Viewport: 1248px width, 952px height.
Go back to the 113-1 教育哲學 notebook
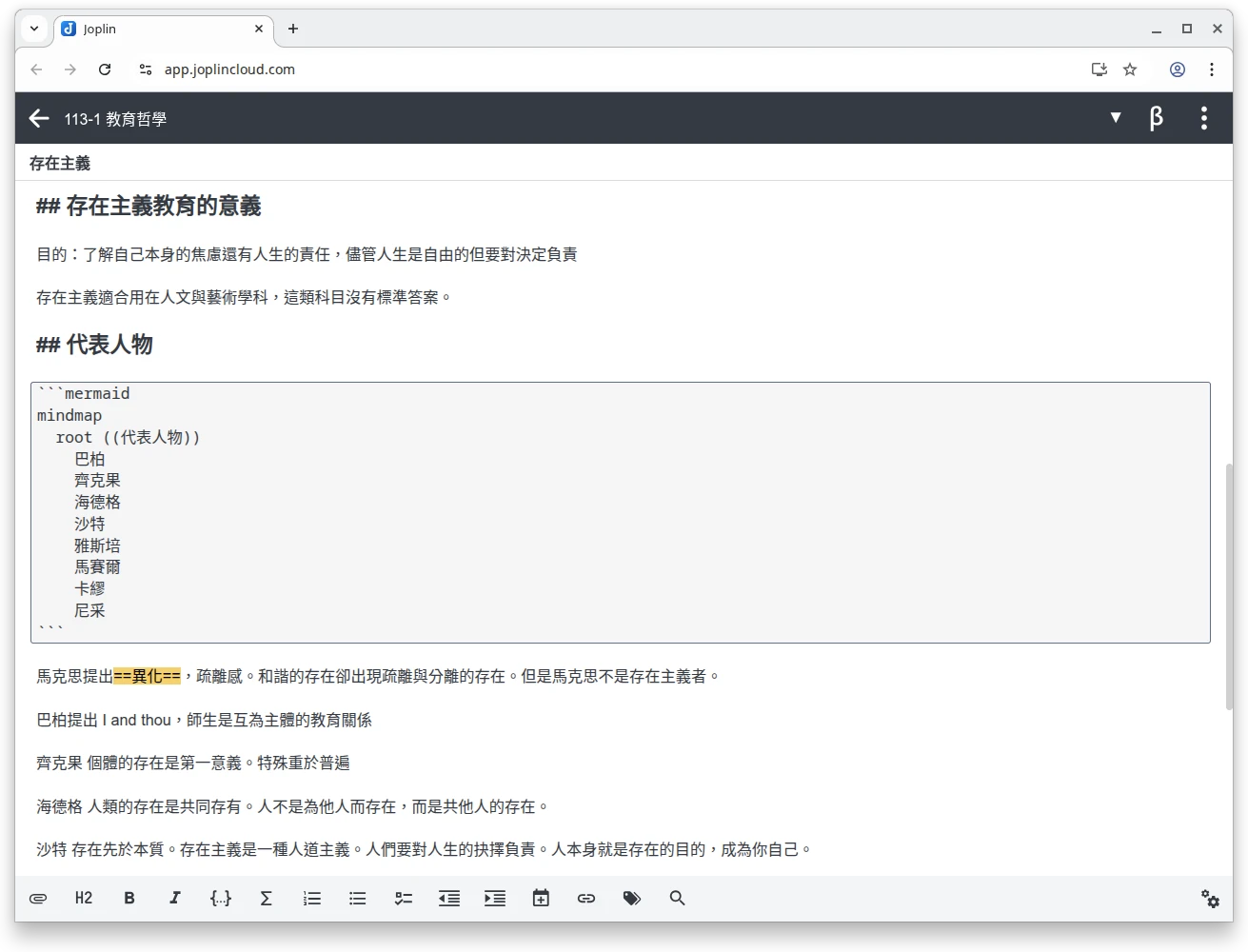click(39, 118)
